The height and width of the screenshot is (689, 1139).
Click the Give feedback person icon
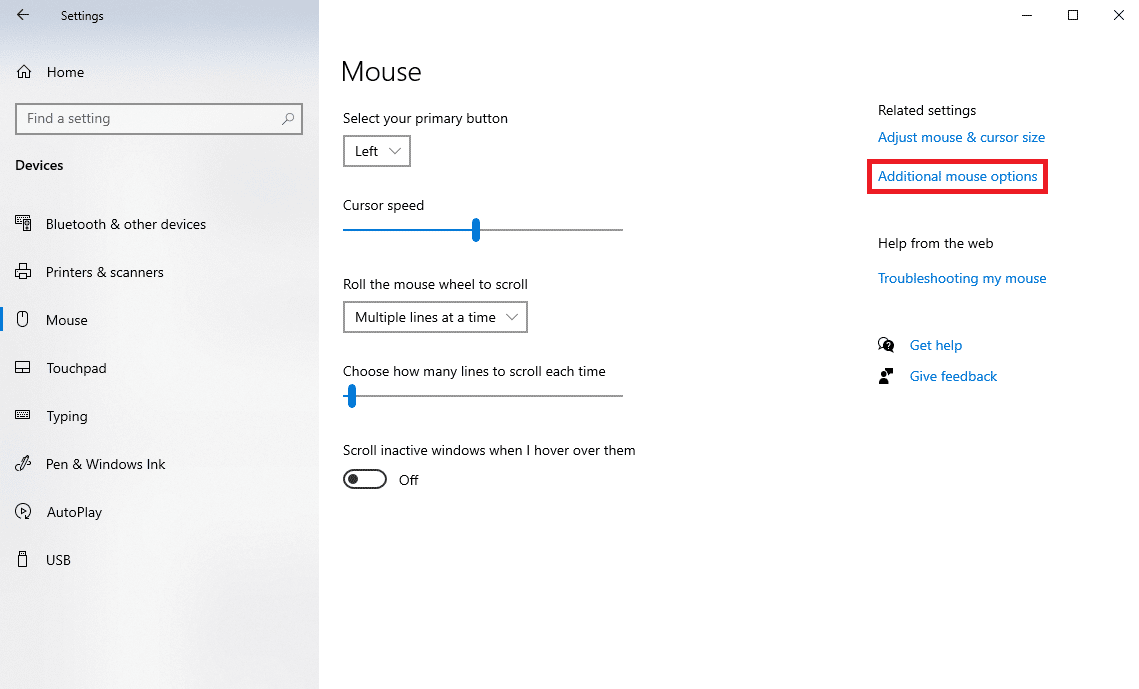click(886, 376)
